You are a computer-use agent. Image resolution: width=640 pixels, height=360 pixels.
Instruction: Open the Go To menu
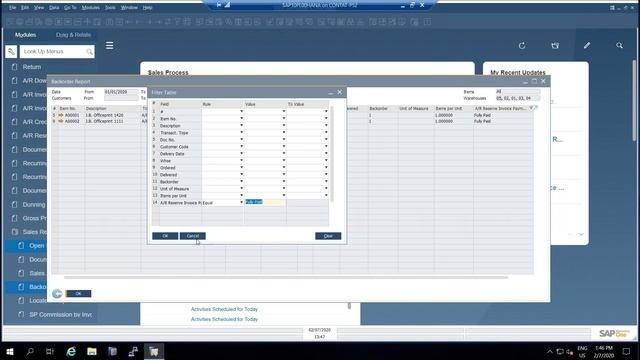click(x=70, y=7)
